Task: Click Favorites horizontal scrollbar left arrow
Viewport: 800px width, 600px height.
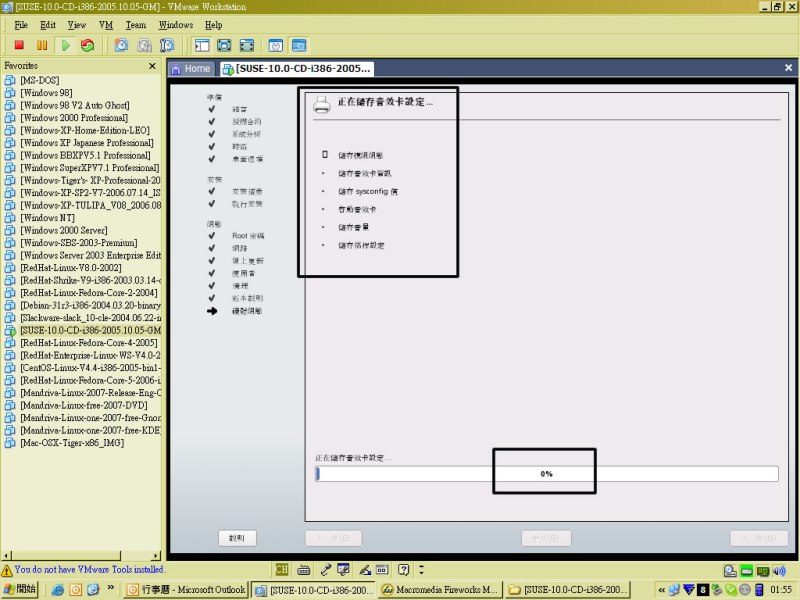Action: 6,556
